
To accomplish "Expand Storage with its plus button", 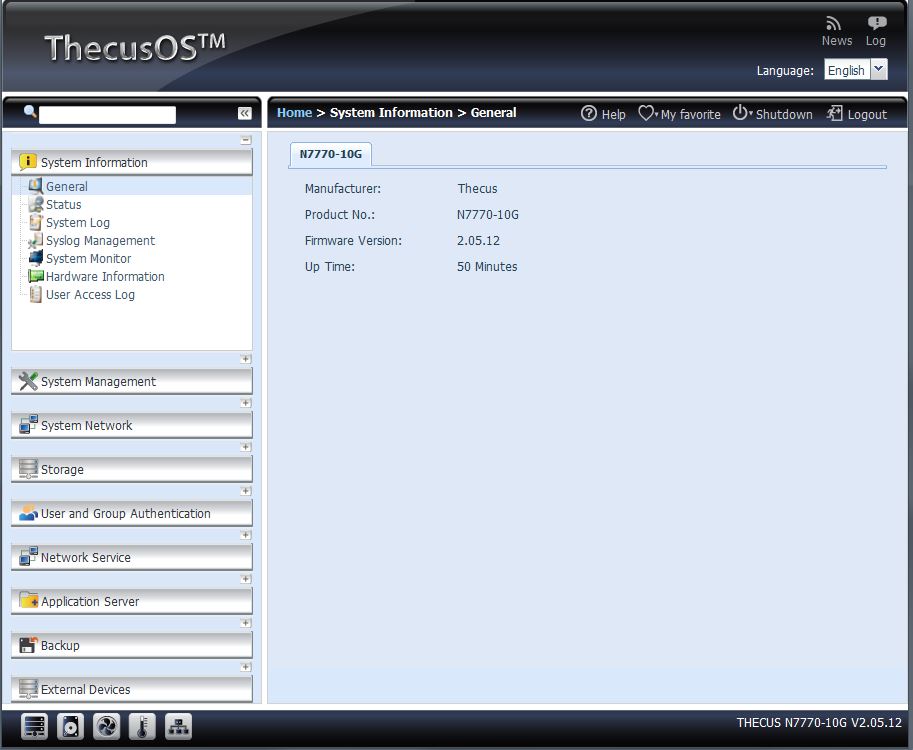I will point(246,447).
